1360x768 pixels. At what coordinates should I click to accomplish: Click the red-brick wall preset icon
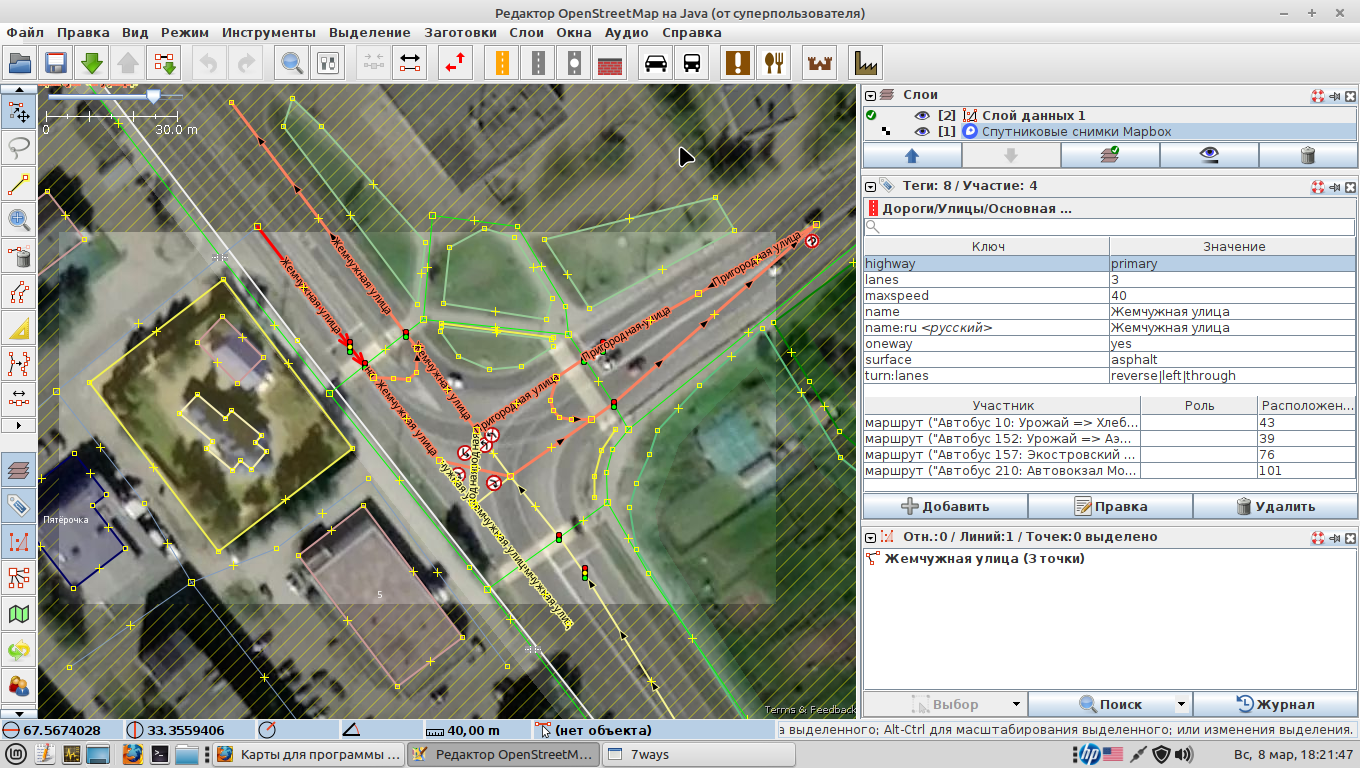pos(610,63)
